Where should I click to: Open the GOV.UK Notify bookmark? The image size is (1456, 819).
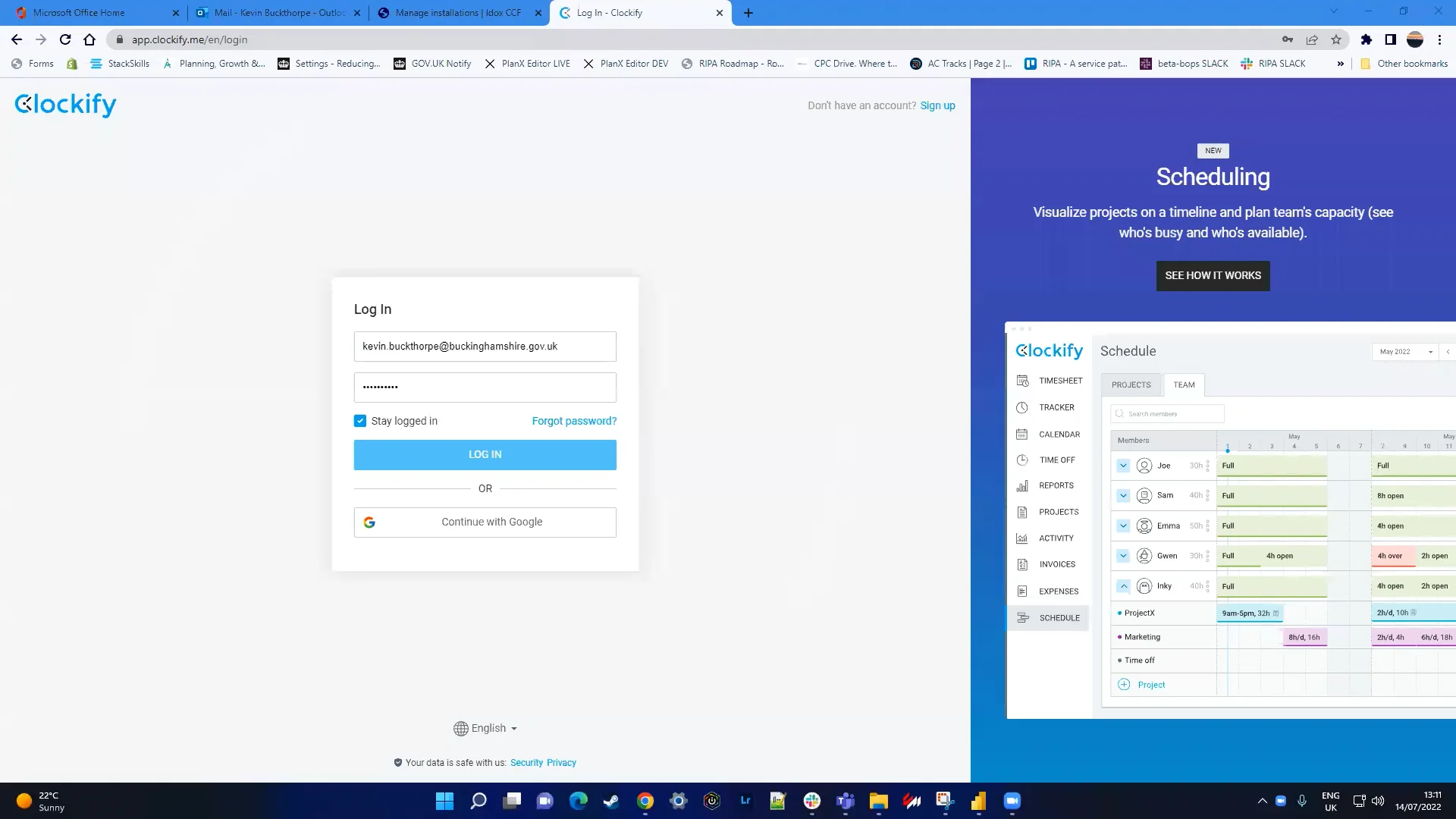[x=432, y=64]
